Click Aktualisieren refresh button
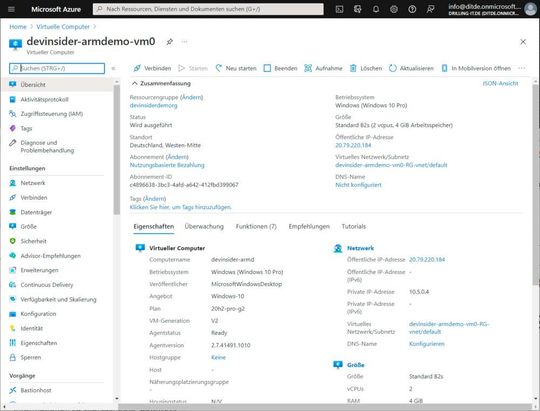The image size is (540, 411). tap(411, 68)
